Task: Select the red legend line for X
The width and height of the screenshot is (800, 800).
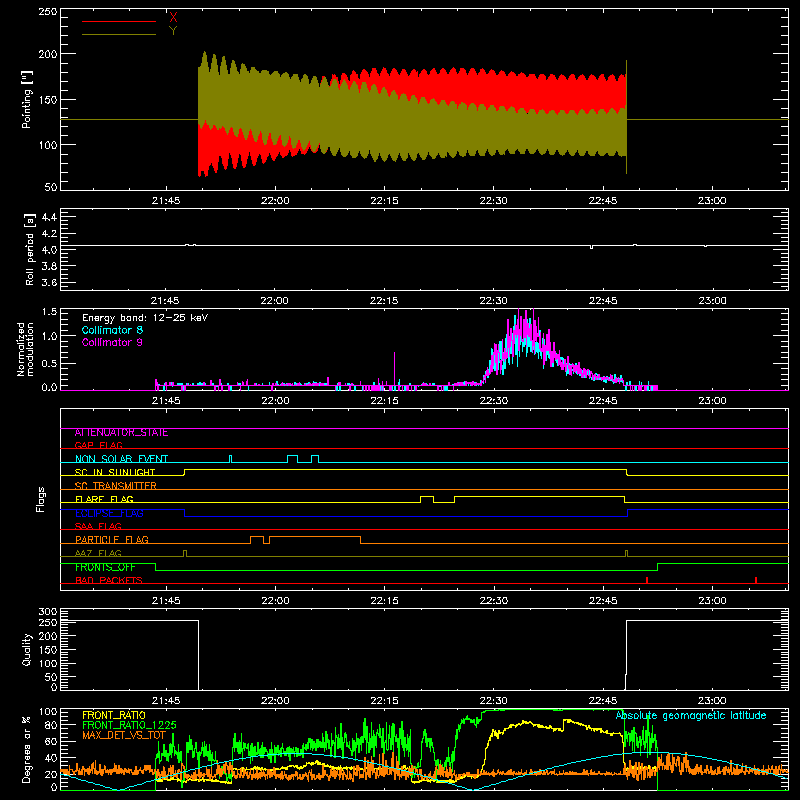Action: [119, 21]
